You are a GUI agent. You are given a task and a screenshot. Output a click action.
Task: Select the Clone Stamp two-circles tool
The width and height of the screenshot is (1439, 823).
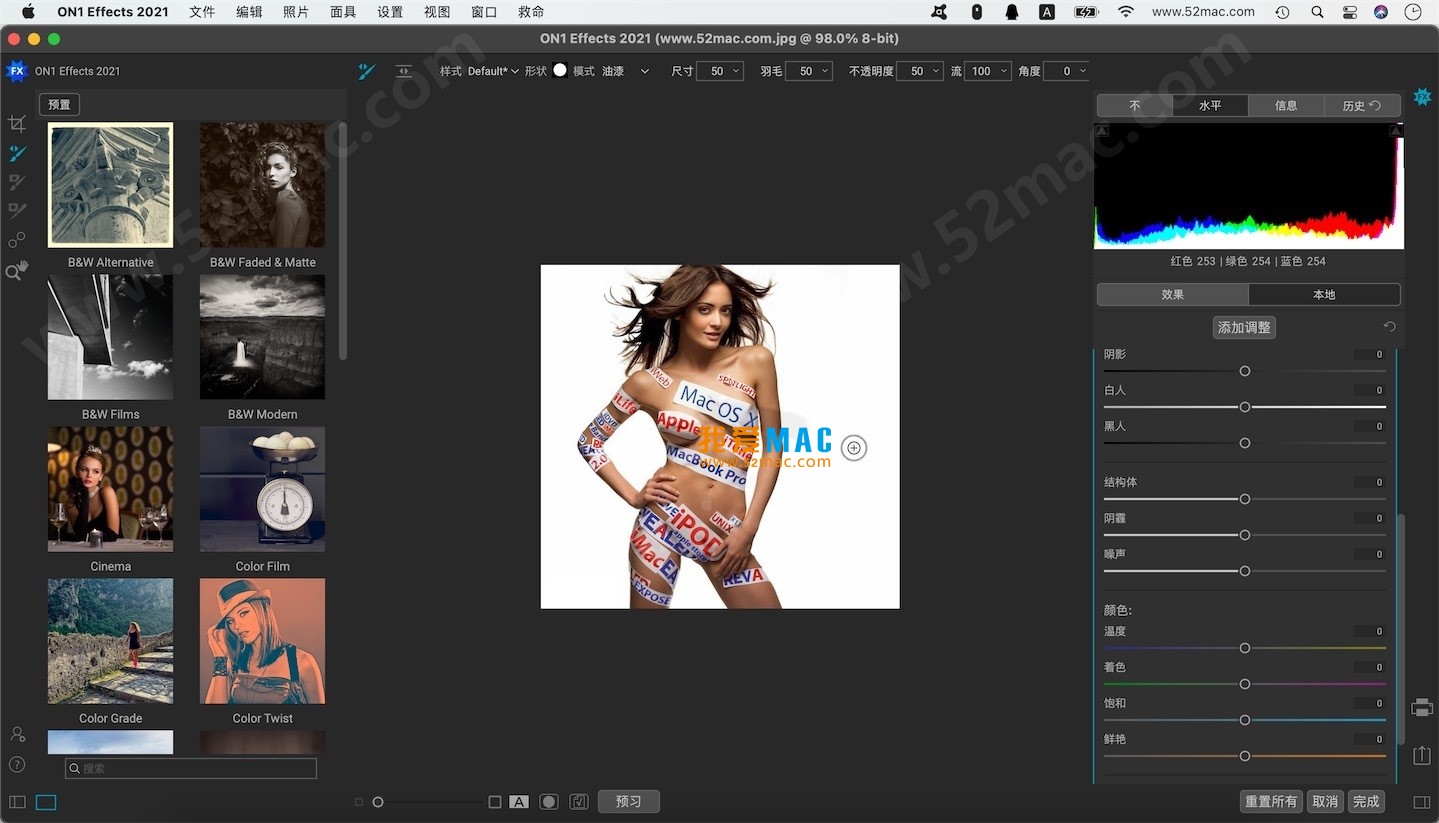click(x=17, y=240)
